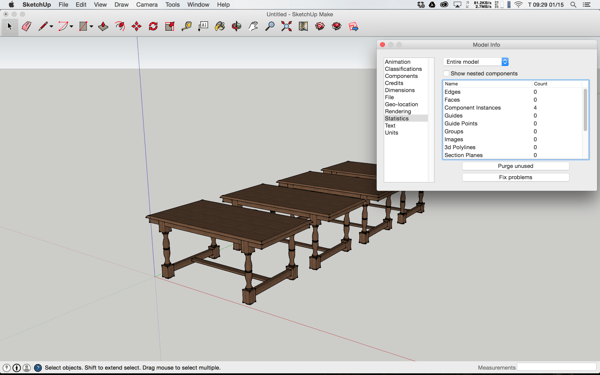Click the Fix problems button
This screenshot has width=600, height=375.
point(515,177)
